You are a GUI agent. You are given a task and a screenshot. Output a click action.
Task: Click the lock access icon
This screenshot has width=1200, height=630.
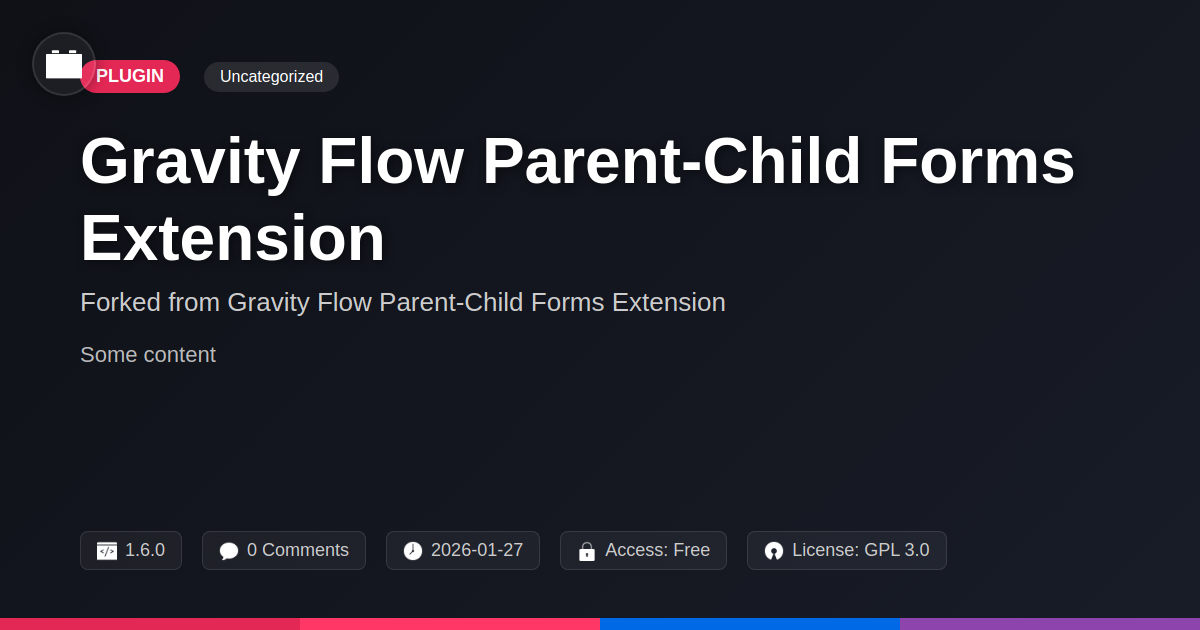tap(587, 551)
